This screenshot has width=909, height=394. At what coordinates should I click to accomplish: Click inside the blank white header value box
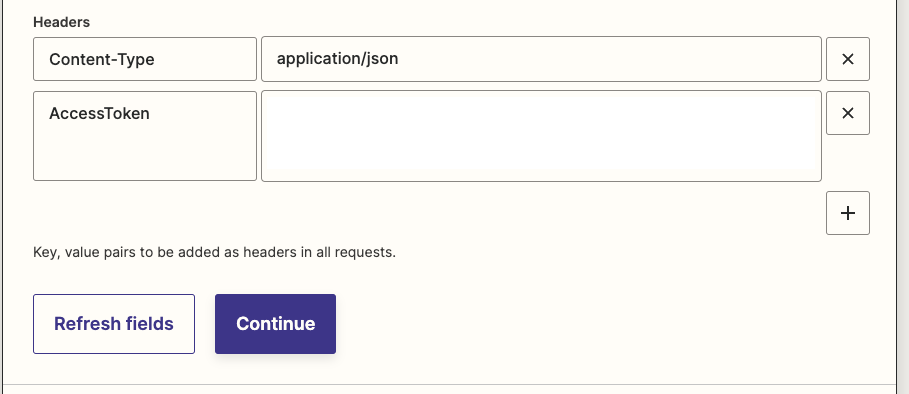tap(541, 136)
